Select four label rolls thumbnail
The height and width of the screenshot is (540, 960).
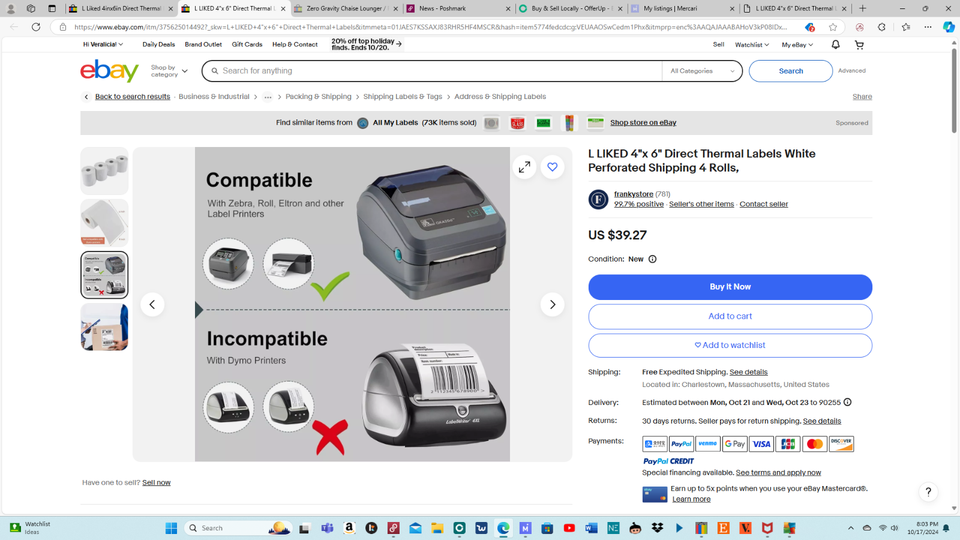click(104, 171)
